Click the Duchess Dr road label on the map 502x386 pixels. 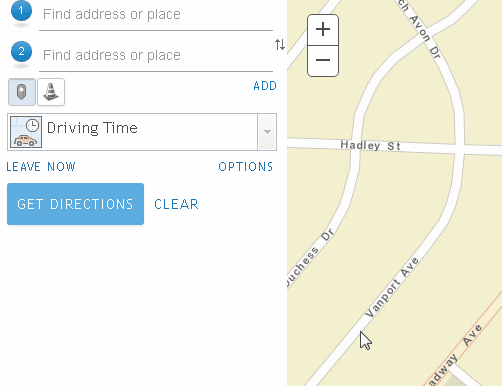tap(310, 257)
